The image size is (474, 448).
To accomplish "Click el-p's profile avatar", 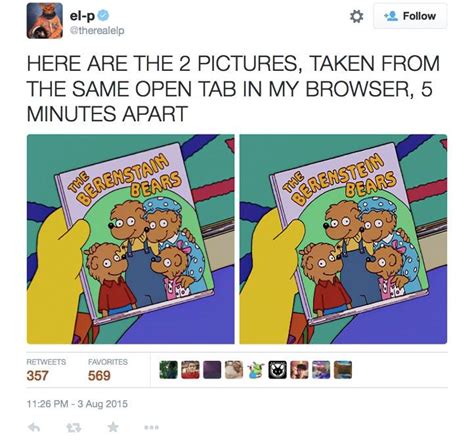I will pos(45,21).
